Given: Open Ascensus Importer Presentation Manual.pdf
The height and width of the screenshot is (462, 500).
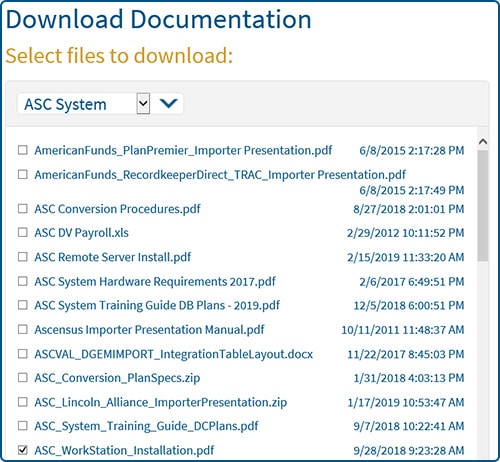Looking at the screenshot, I should (149, 330).
